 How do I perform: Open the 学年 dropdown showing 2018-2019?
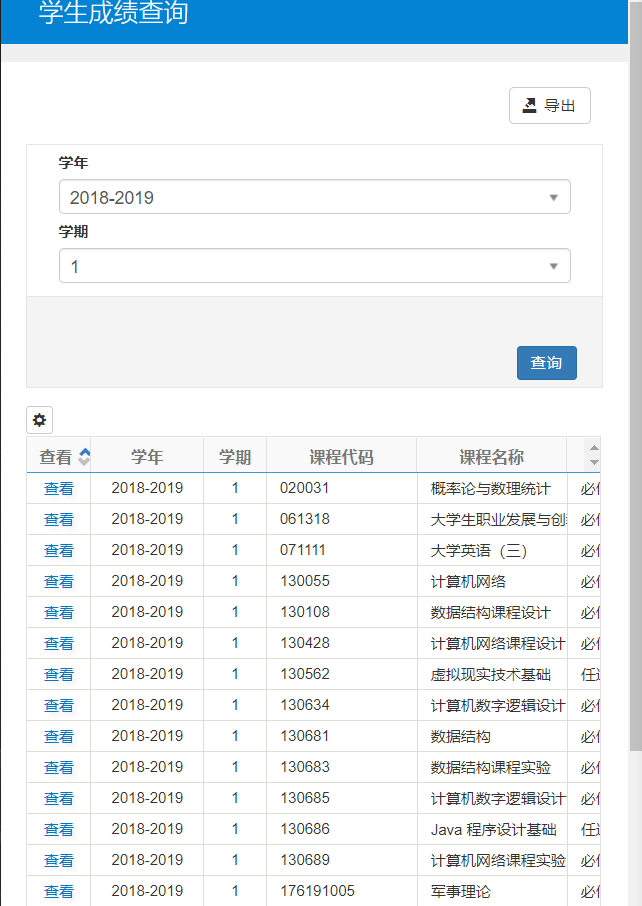314,197
